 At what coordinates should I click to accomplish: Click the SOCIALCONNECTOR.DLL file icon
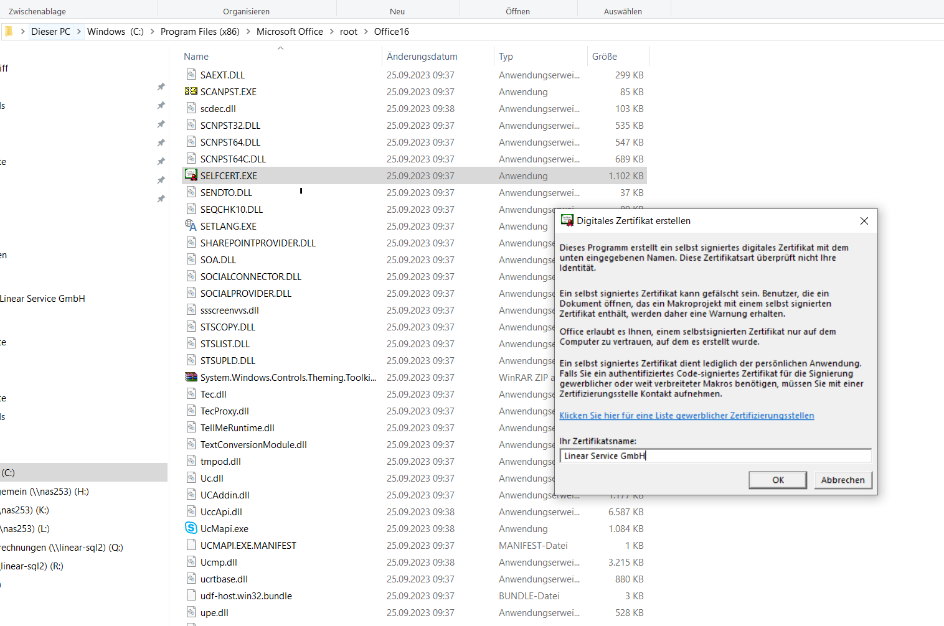coord(191,276)
